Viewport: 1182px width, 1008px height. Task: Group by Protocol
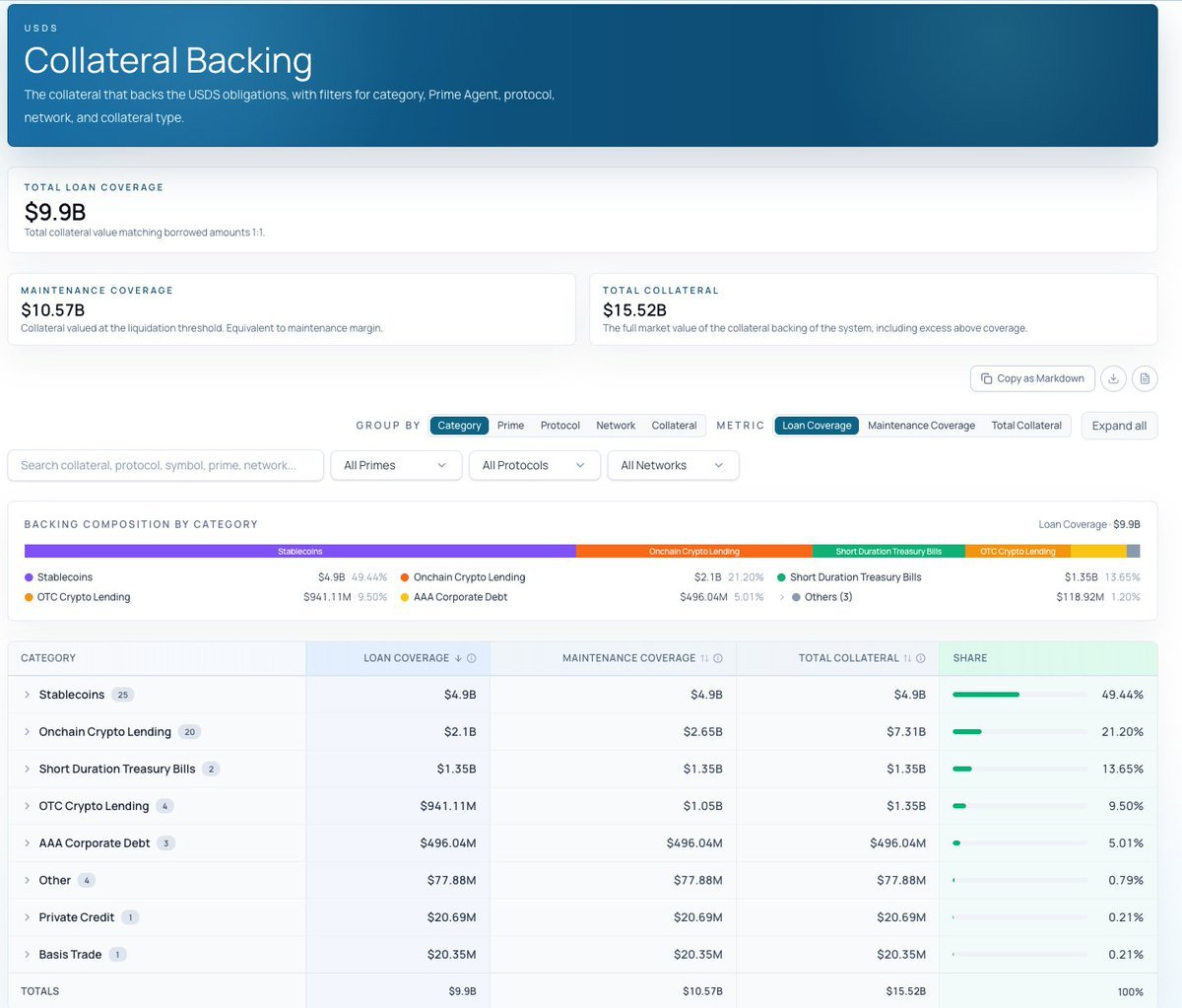pyautogui.click(x=559, y=426)
